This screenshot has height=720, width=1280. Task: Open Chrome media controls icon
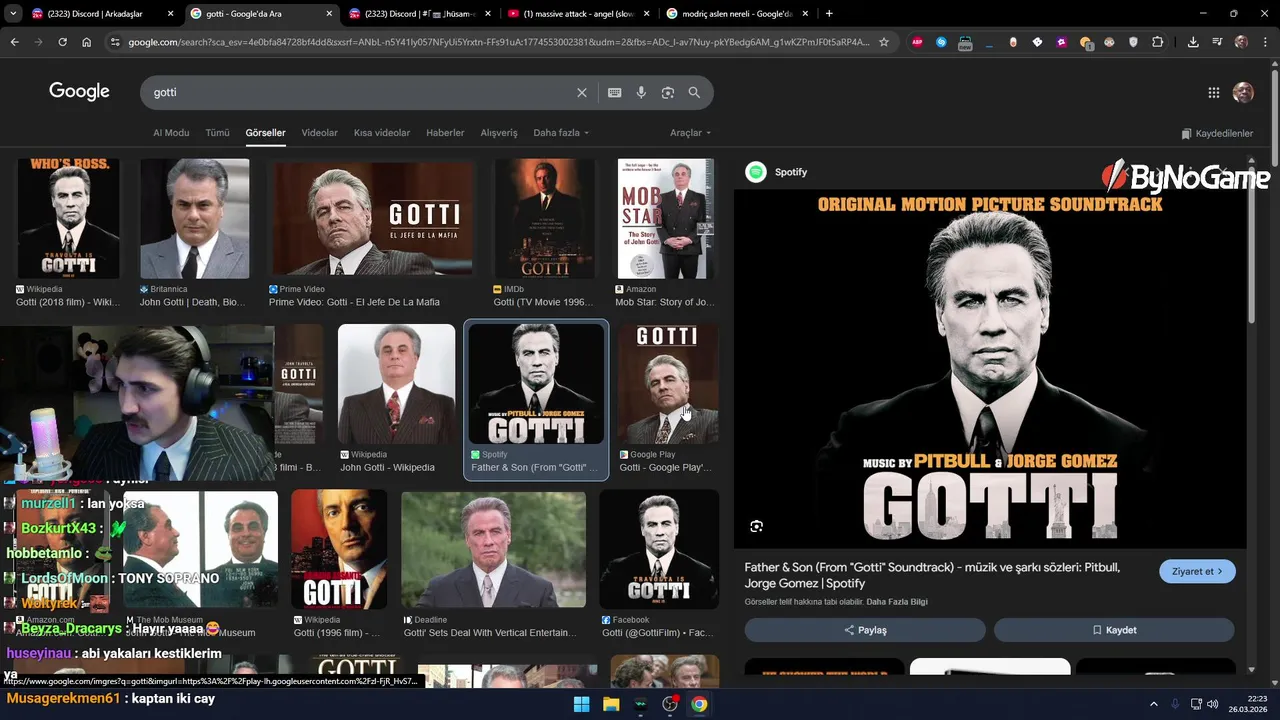click(x=1217, y=42)
